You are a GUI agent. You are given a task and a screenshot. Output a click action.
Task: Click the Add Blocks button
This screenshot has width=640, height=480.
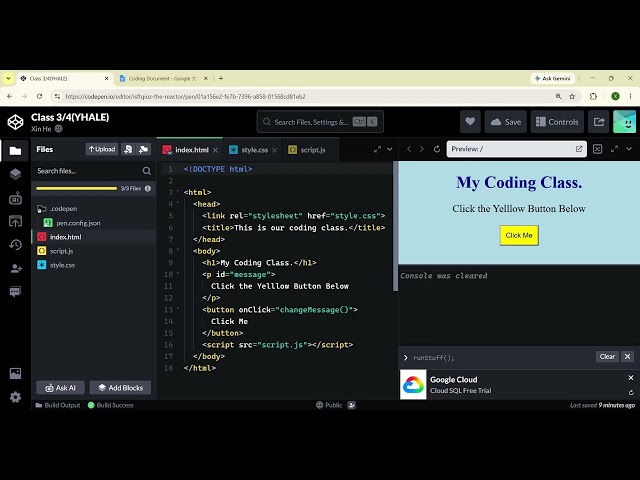pyautogui.click(x=120, y=388)
